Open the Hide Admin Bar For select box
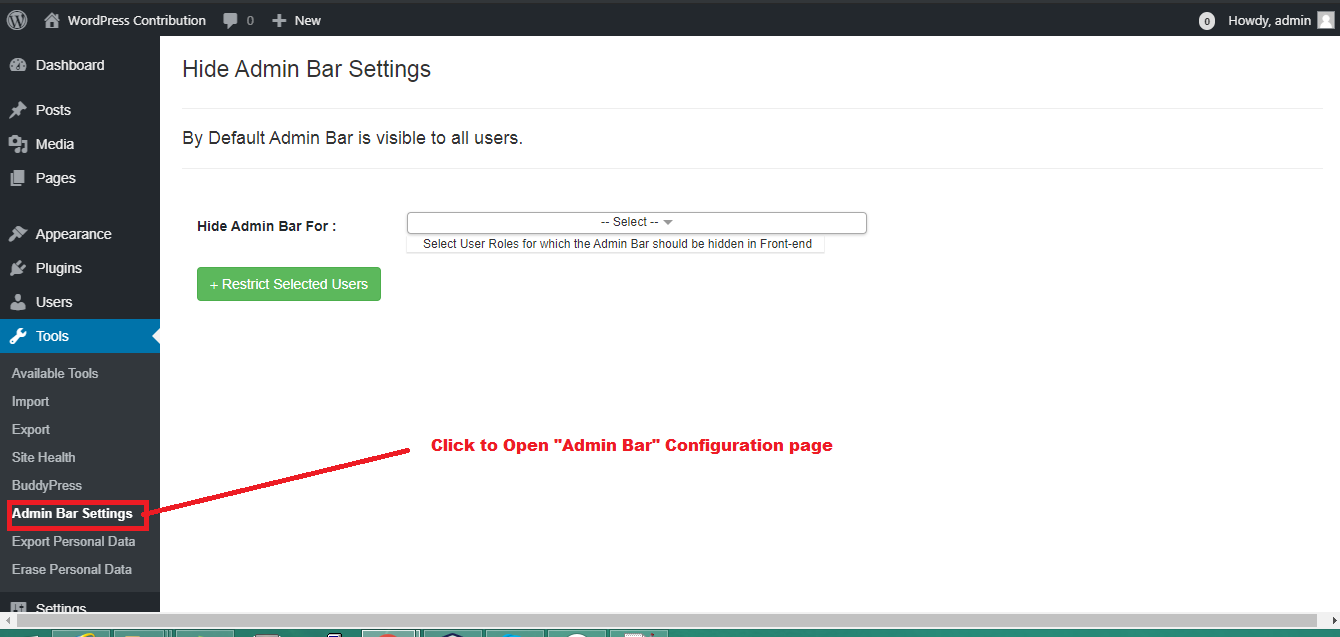Screen dimensions: 1340x637 (637, 222)
